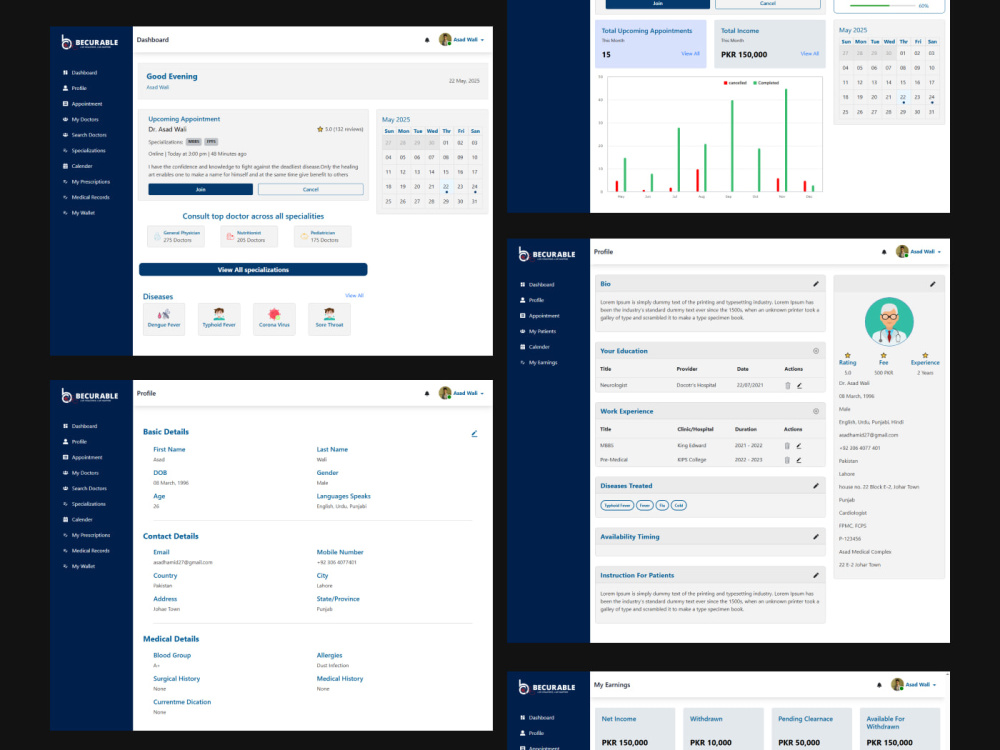This screenshot has width=1000, height=750.
Task: Select date 22 in Dashboard screen May 2025 calendar
Action: click(446, 187)
